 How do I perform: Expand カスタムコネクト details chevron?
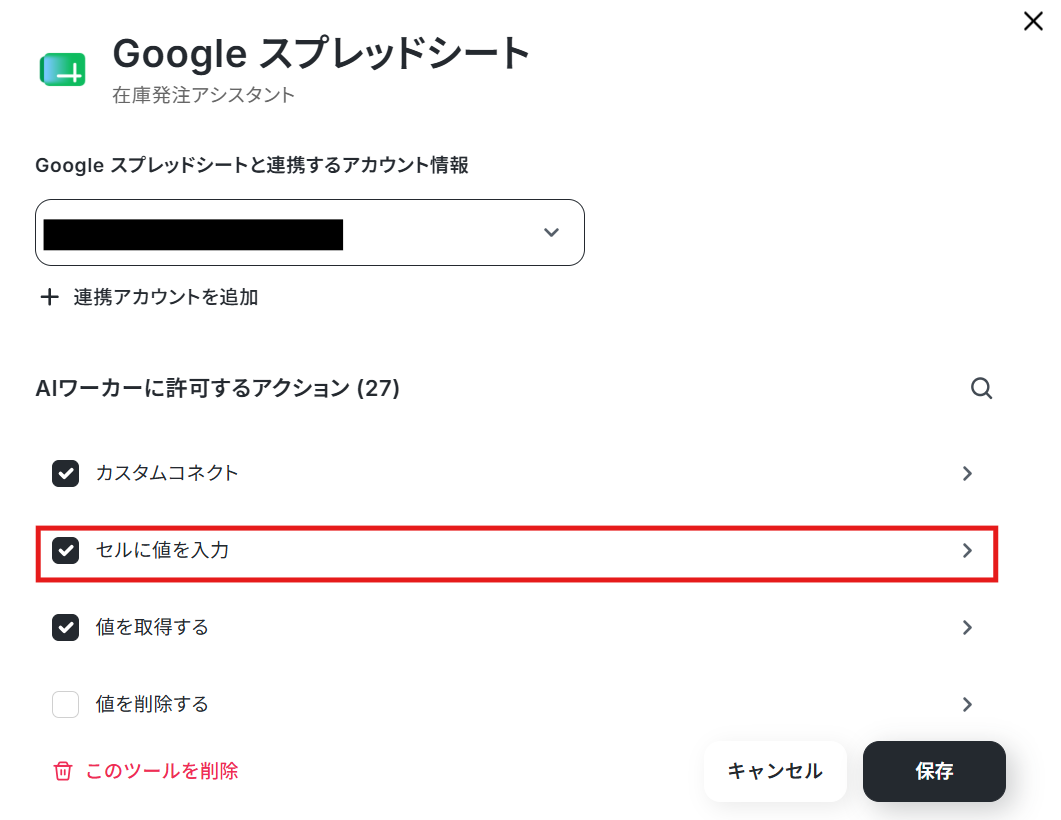[968, 474]
